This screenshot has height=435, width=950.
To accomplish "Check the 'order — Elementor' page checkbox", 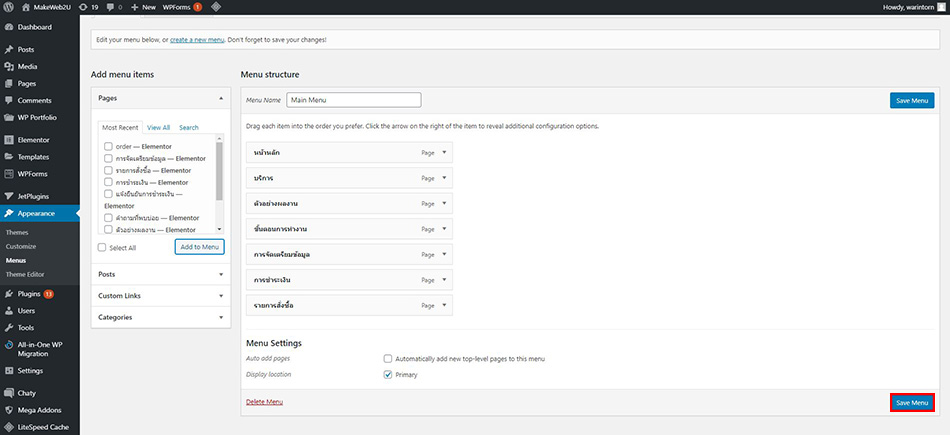I will pos(108,146).
